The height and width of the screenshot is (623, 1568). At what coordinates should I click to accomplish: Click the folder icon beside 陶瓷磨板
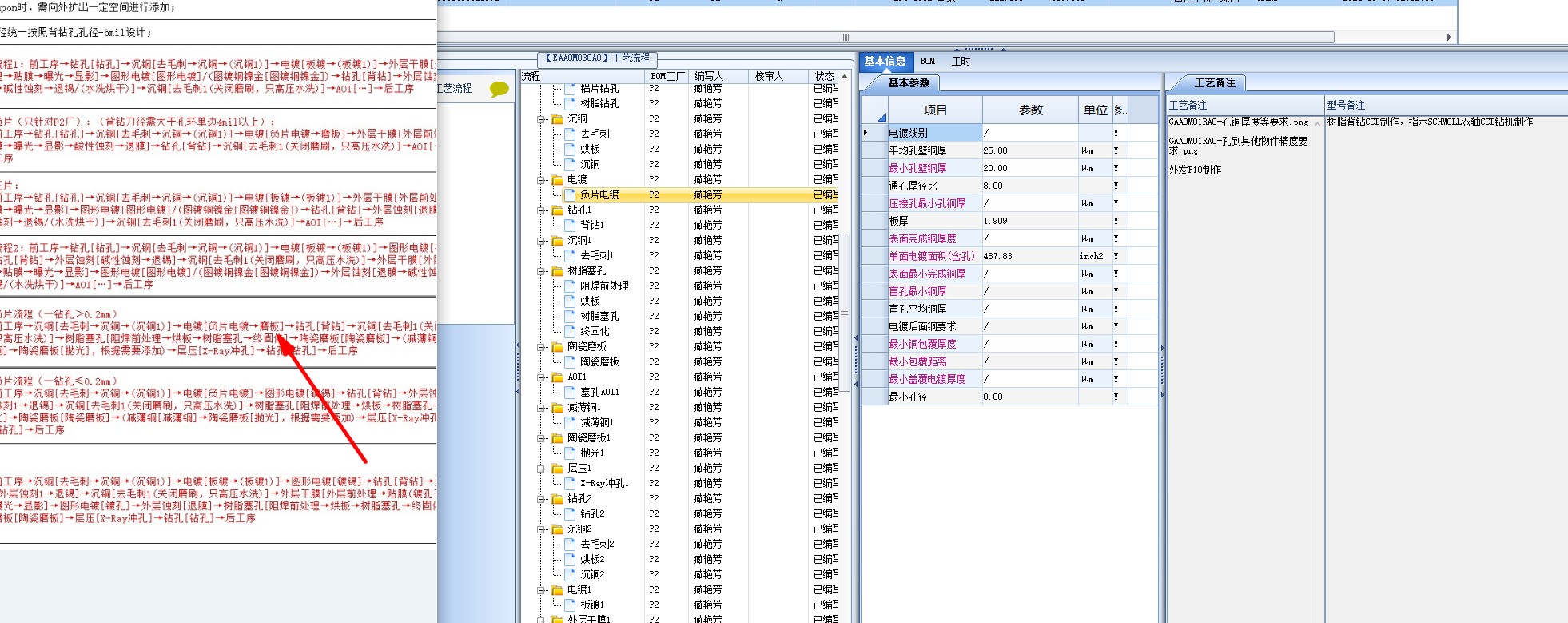tap(557, 346)
